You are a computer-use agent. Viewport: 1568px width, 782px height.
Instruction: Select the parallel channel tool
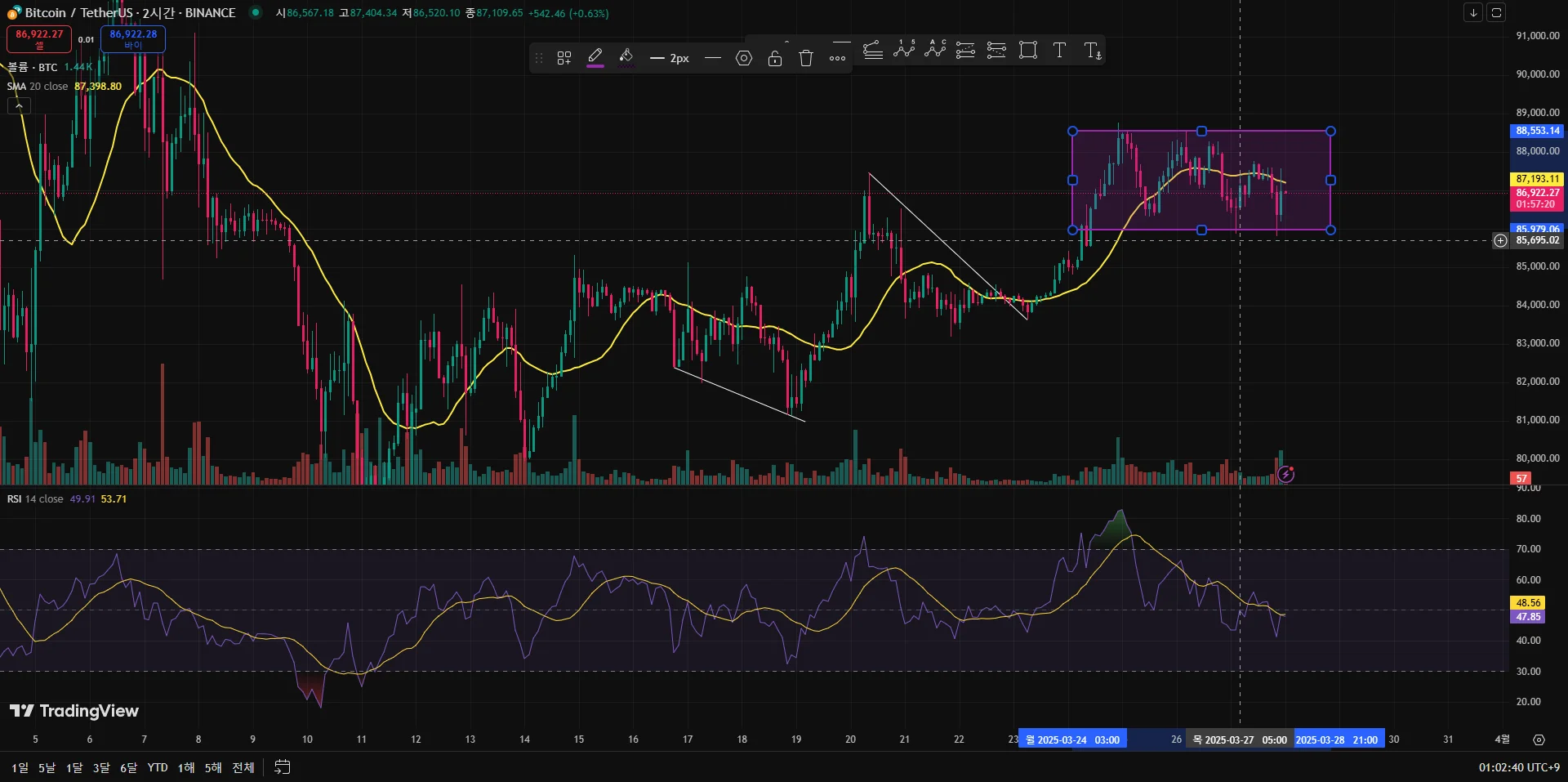pyautogui.click(x=965, y=50)
